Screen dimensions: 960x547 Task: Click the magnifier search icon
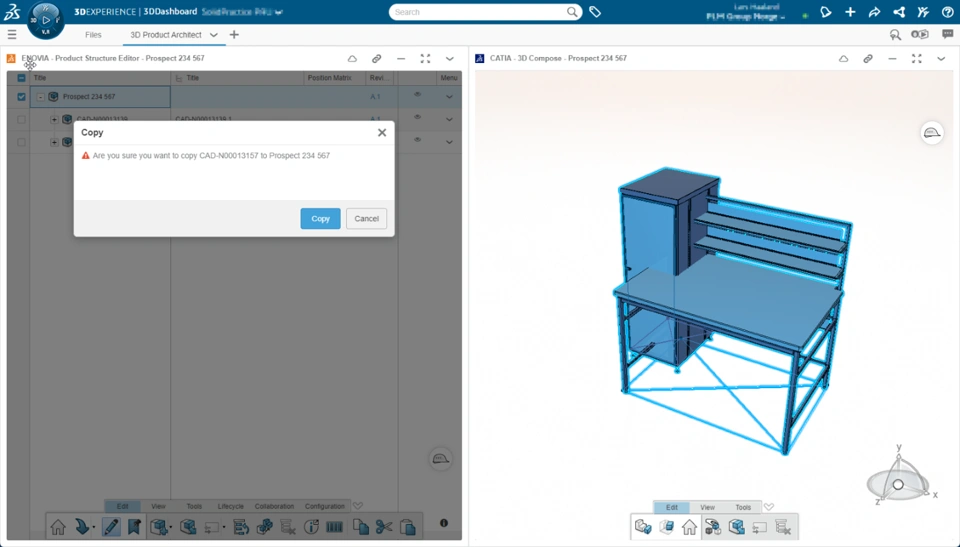pyautogui.click(x=572, y=12)
